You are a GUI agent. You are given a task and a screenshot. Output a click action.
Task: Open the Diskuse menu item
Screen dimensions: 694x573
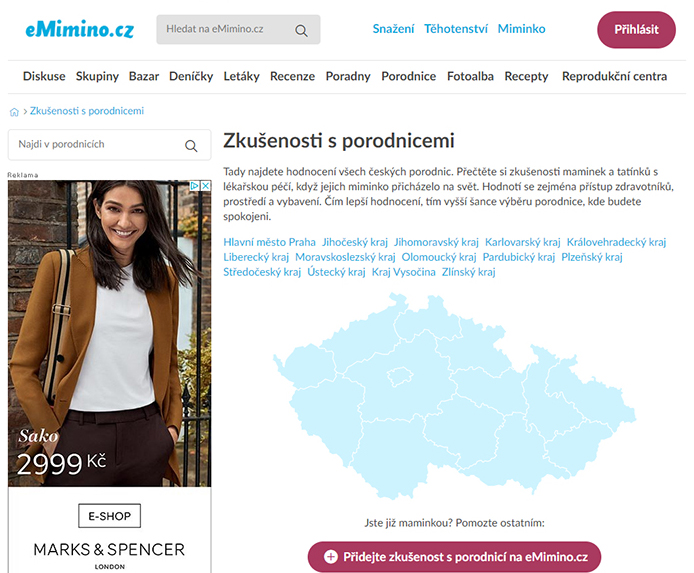point(44,76)
